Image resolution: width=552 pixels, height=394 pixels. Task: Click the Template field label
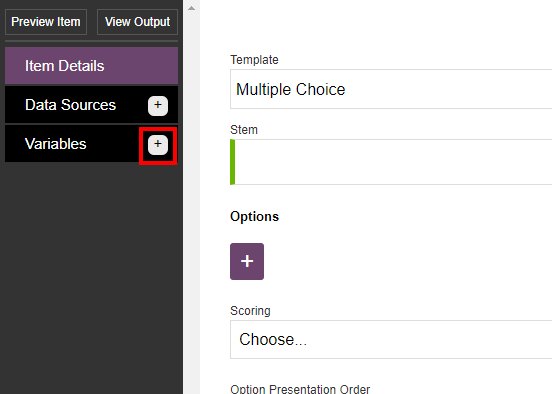254,60
